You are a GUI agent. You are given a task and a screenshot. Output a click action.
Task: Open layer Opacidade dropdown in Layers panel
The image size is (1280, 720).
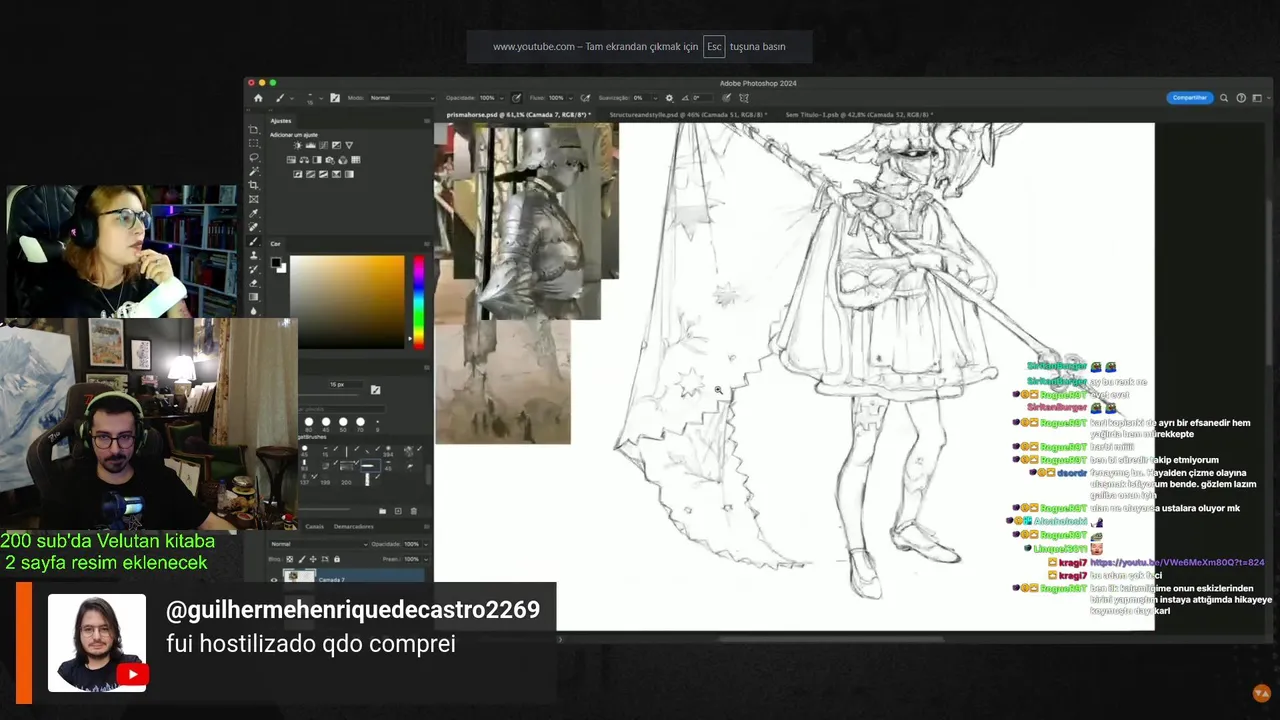point(426,544)
